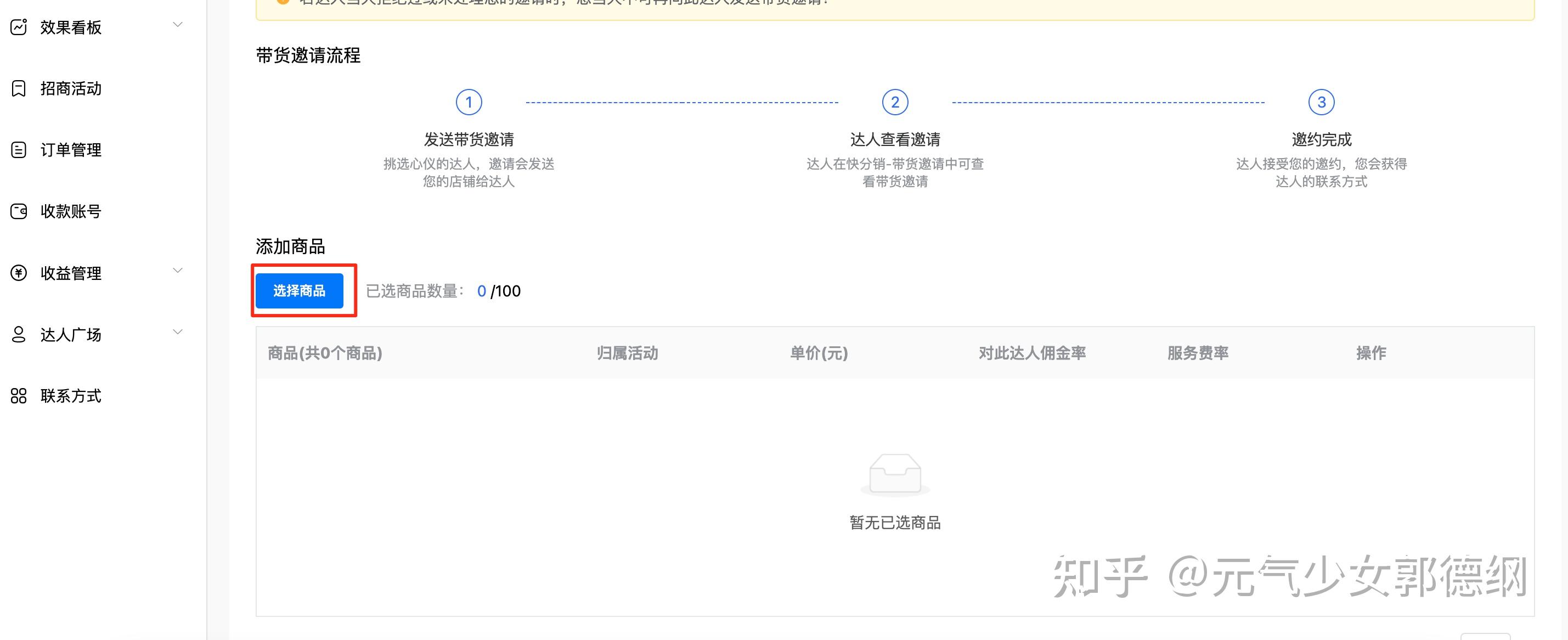Image resolution: width=1568 pixels, height=640 pixels.
Task: Click the 达人广场 person icon
Action: tap(19, 334)
